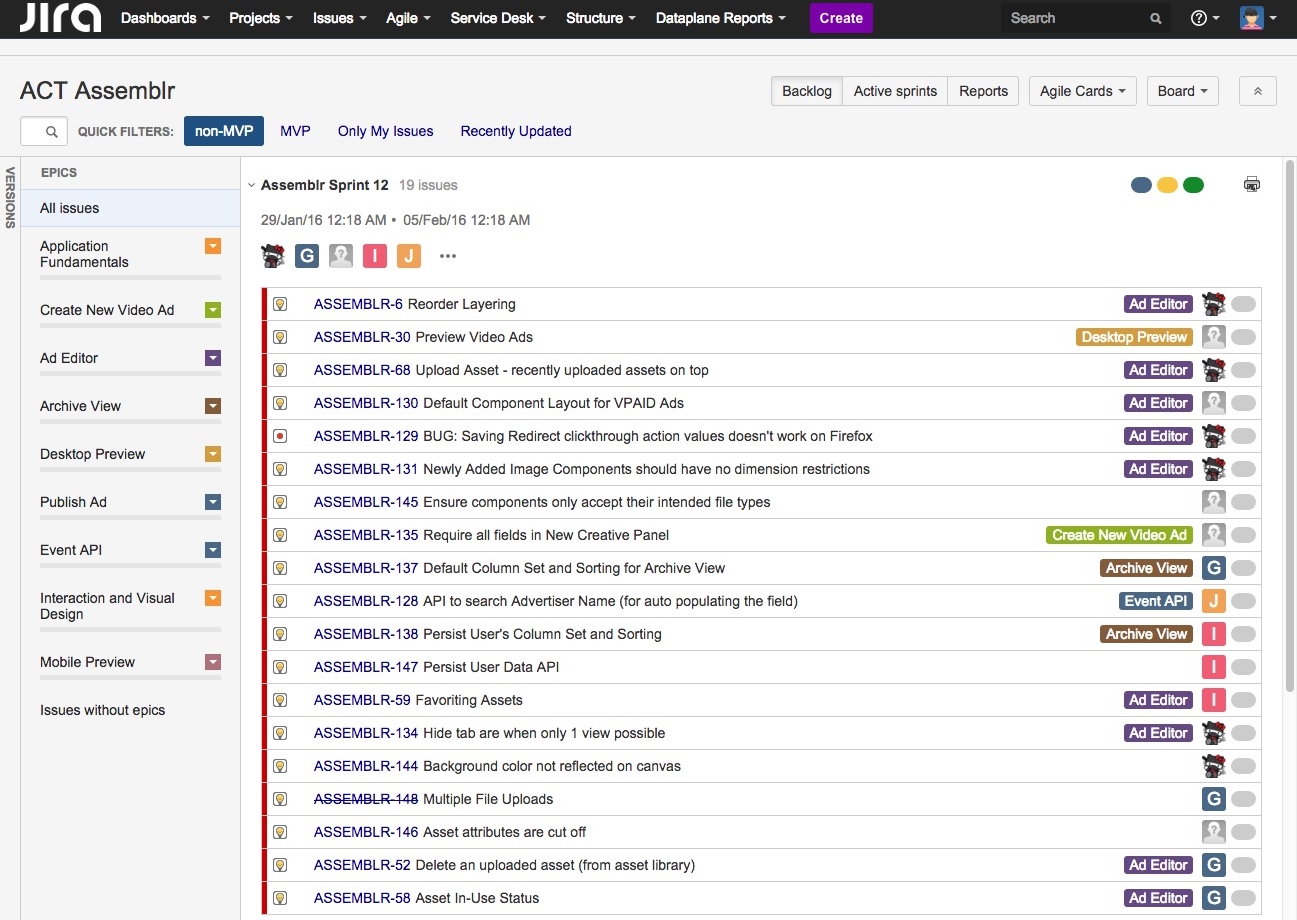Click I avatar on ASSEMBLR-147 row

click(x=1213, y=667)
